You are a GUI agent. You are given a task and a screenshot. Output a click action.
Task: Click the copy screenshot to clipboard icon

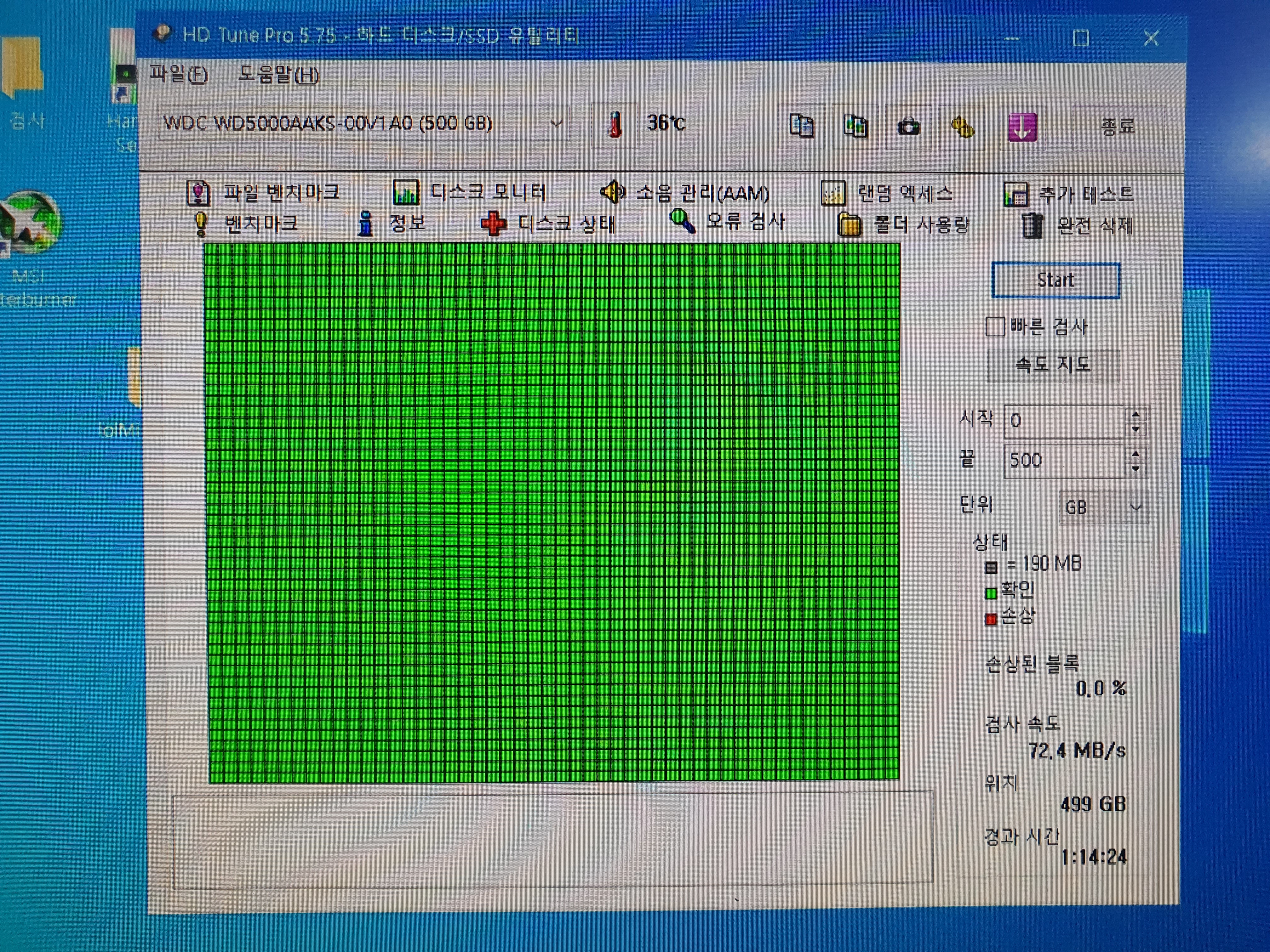coord(855,126)
